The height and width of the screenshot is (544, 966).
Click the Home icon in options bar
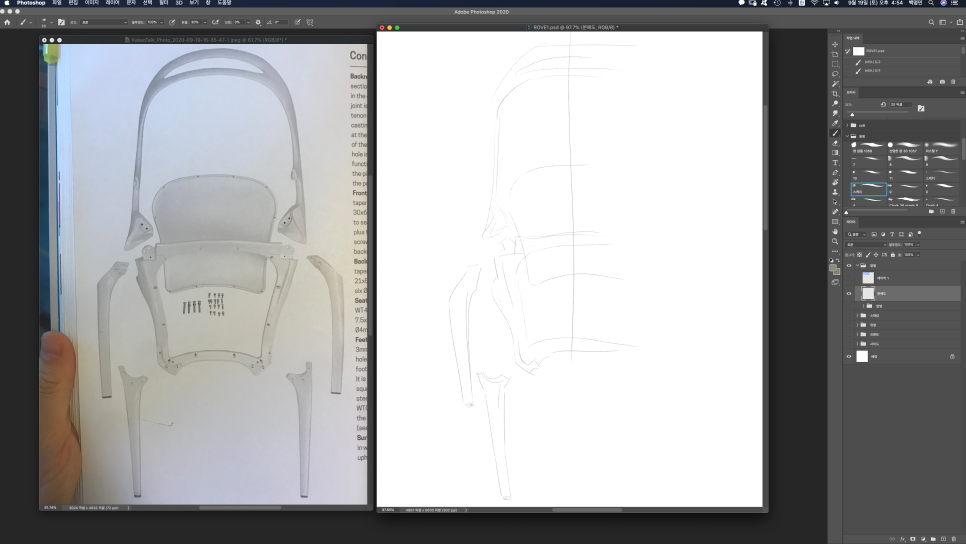[7, 22]
